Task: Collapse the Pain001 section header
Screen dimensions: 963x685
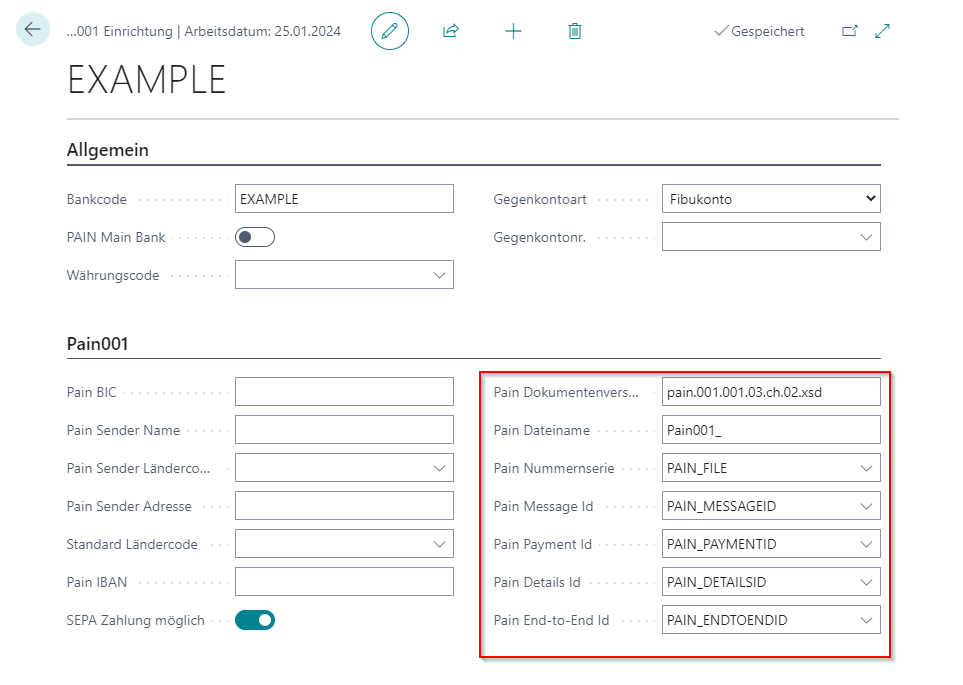Action: point(98,344)
